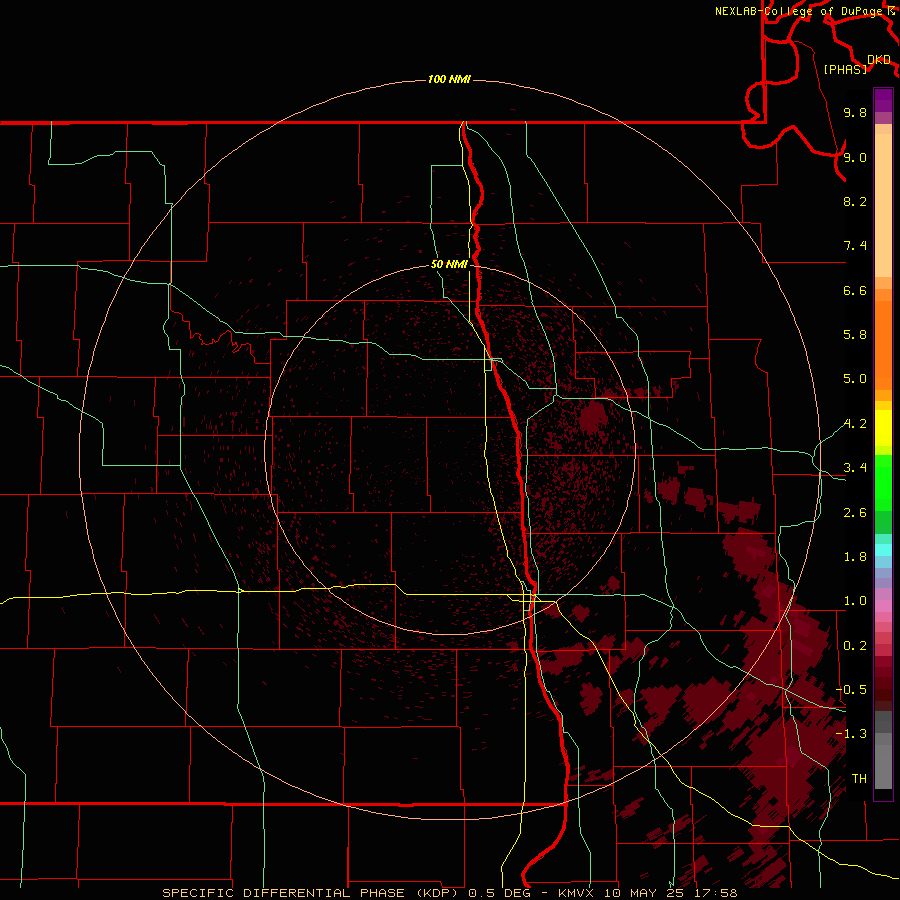
Task: Pick the 5.0 scale label
Action: click(x=855, y=379)
